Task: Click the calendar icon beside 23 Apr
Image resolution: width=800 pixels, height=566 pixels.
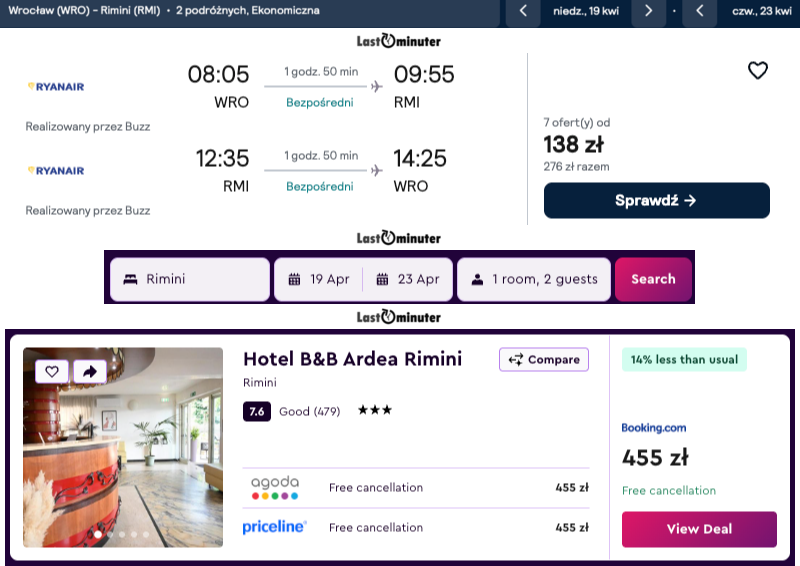Action: tap(382, 279)
